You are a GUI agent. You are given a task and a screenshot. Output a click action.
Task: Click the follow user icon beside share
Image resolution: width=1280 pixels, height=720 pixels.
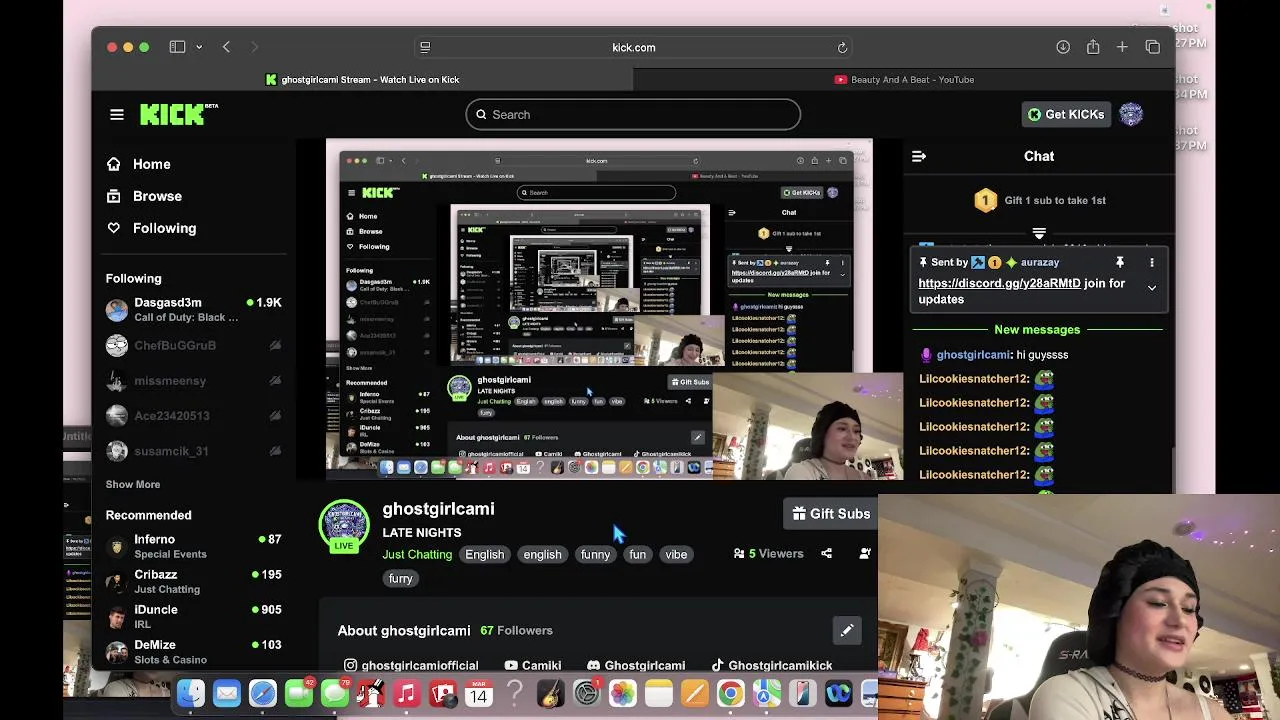[865, 553]
